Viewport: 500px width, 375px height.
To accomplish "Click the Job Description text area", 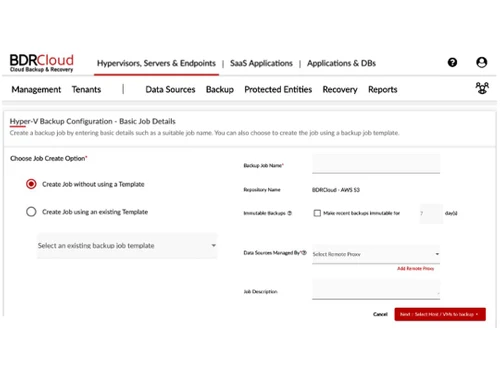I will (376, 289).
